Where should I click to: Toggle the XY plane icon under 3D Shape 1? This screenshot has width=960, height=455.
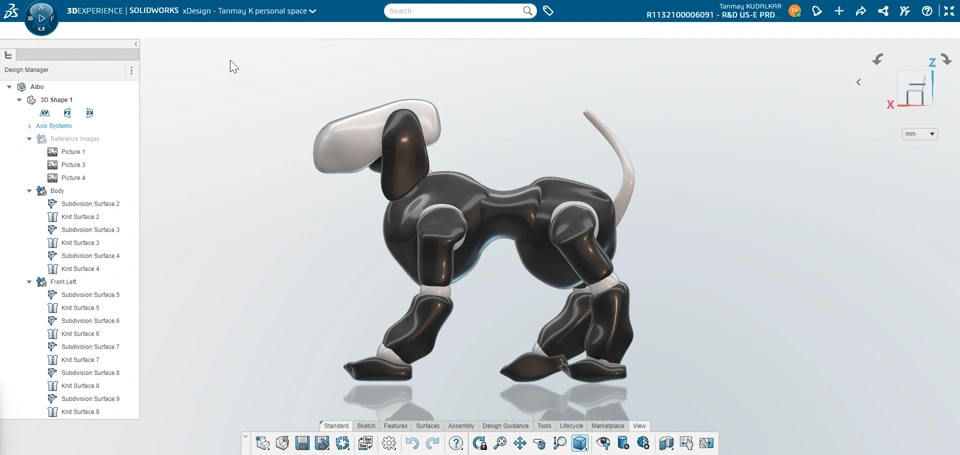(x=45, y=113)
